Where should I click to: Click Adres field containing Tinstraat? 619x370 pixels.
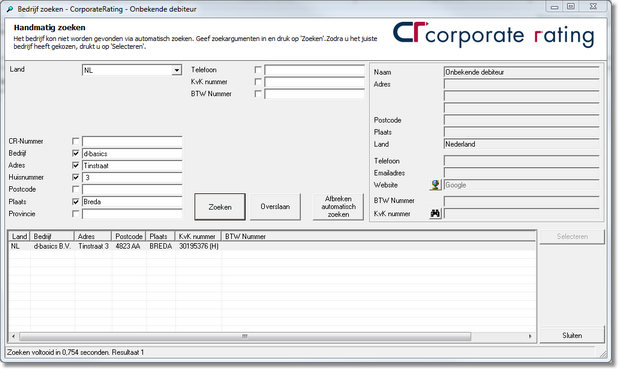pyautogui.click(x=132, y=165)
